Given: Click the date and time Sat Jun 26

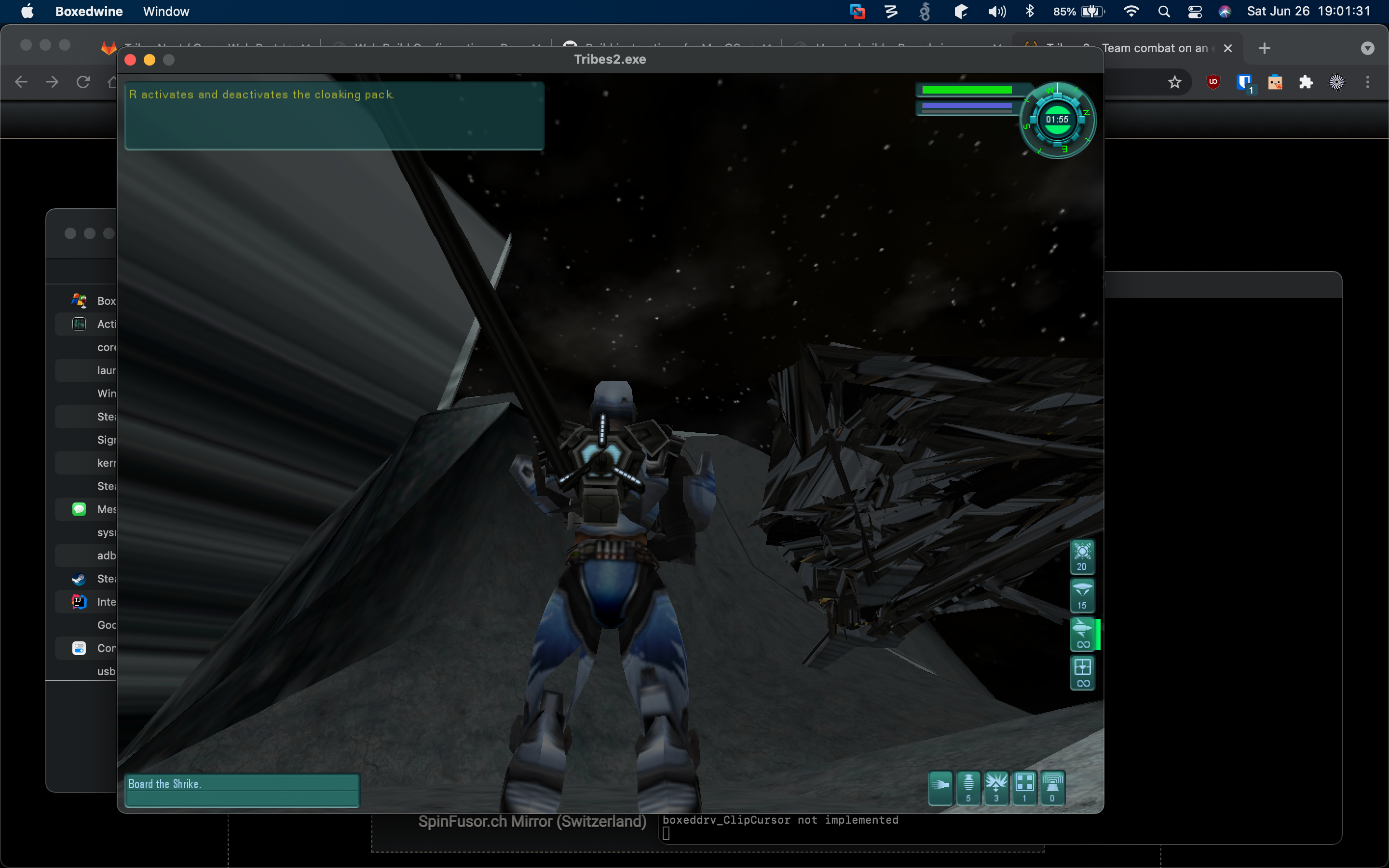Looking at the screenshot, I should click(x=1308, y=12).
